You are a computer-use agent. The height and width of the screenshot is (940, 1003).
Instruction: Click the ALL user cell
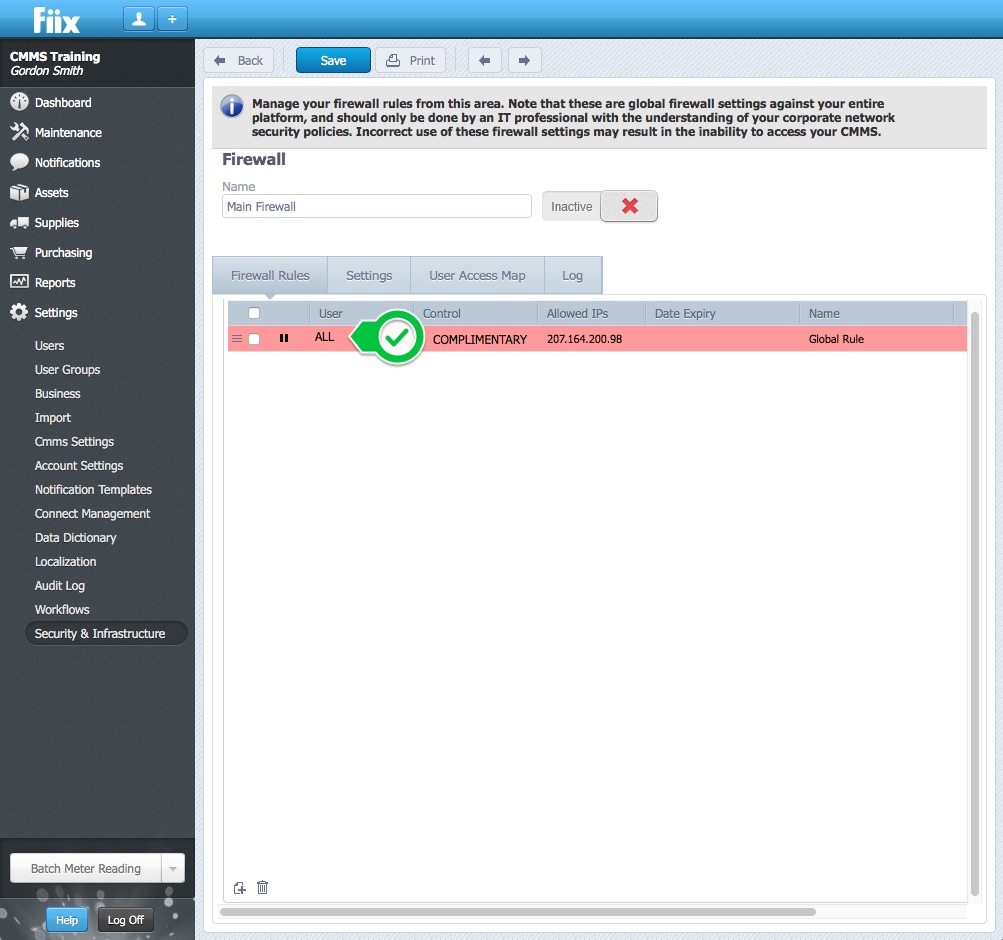click(x=324, y=337)
